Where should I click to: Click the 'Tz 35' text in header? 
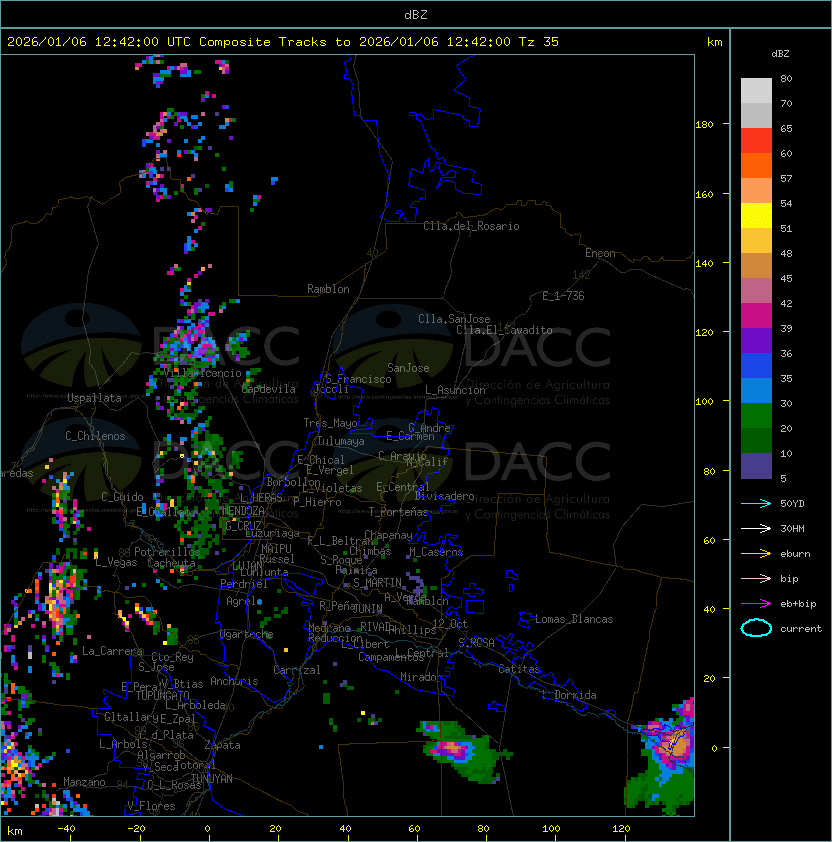point(539,42)
